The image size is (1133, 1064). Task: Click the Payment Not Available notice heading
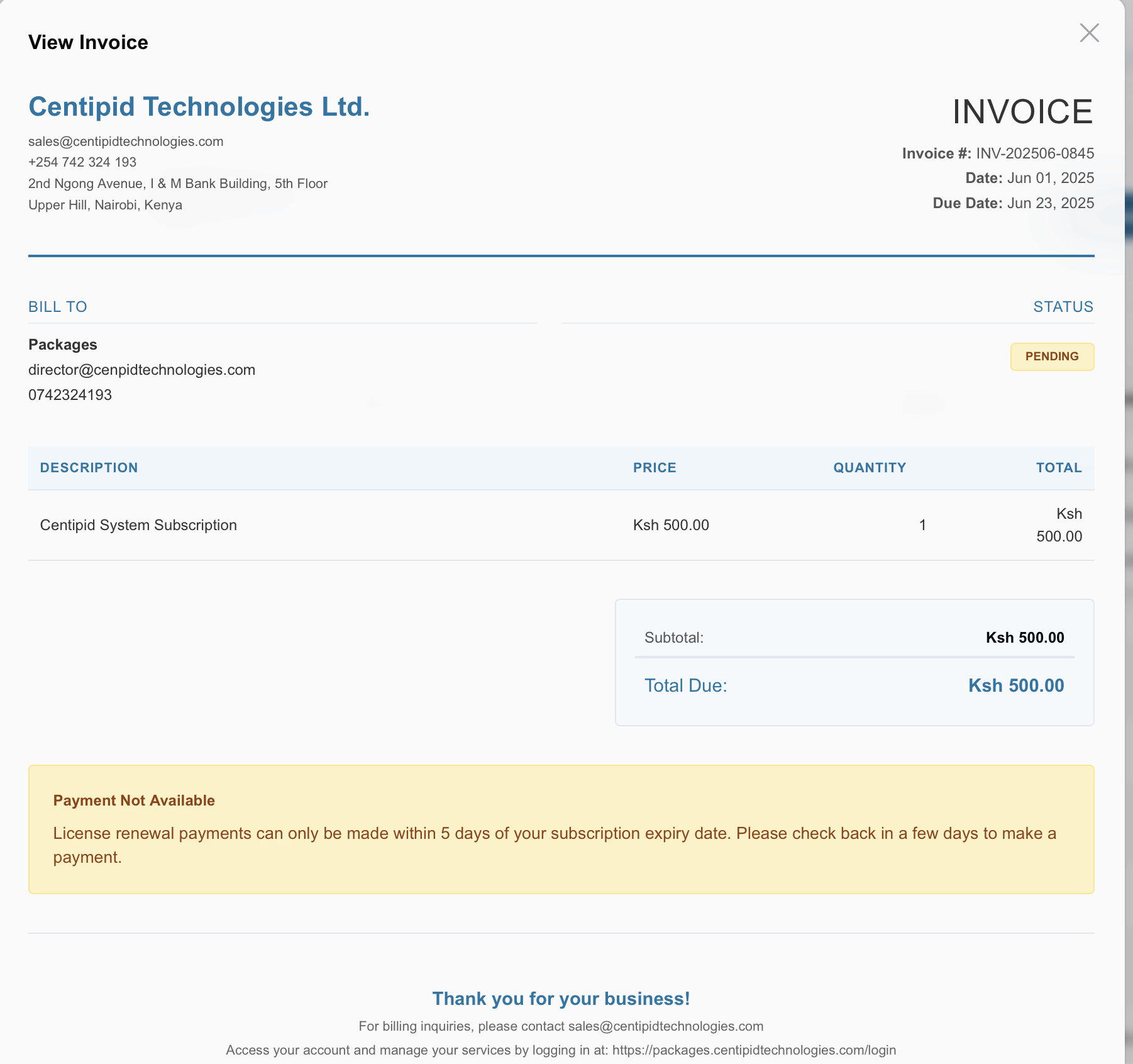point(134,801)
